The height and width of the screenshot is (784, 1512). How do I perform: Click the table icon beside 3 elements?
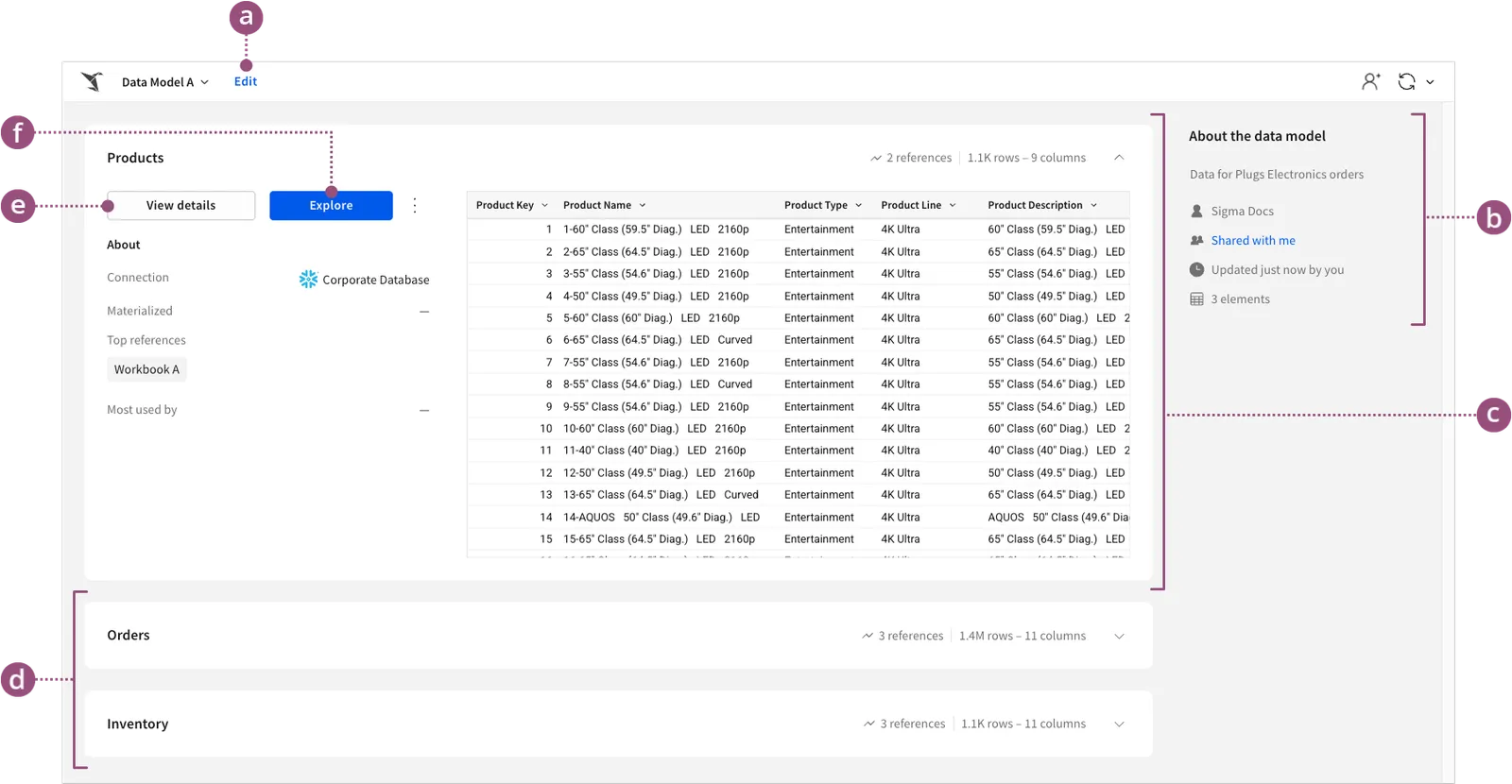click(1196, 299)
